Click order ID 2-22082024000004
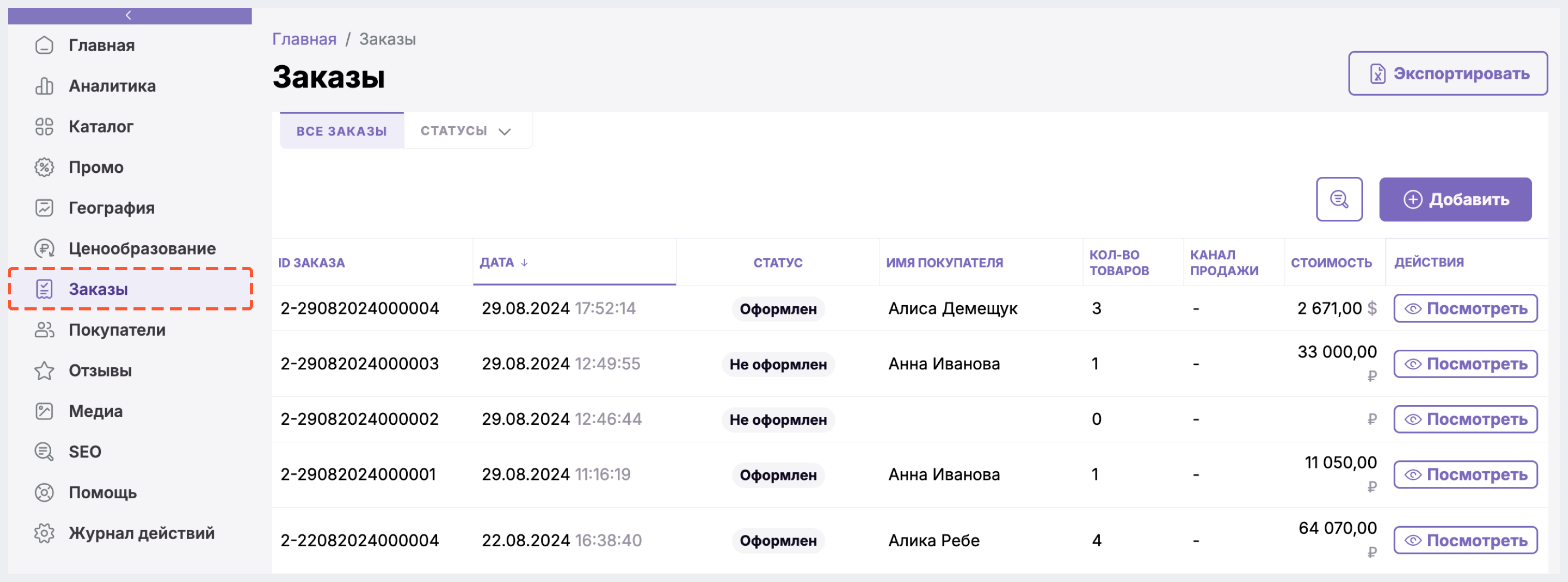1568x582 pixels. click(x=359, y=541)
